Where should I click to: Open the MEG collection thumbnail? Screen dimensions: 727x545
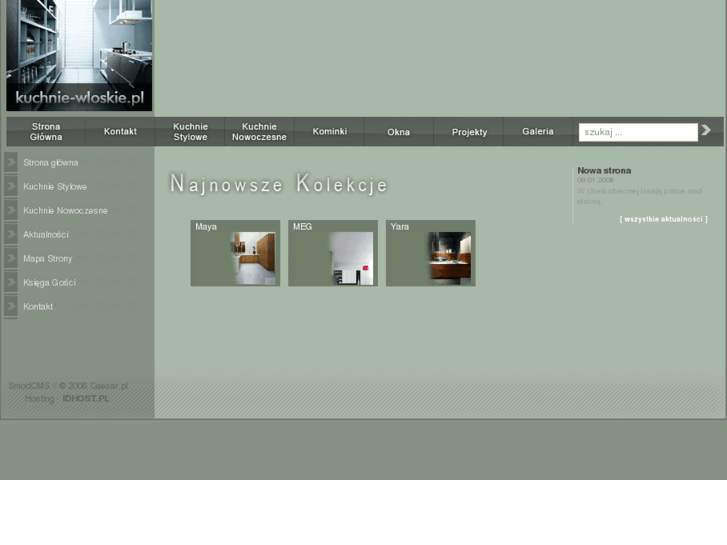(x=333, y=253)
